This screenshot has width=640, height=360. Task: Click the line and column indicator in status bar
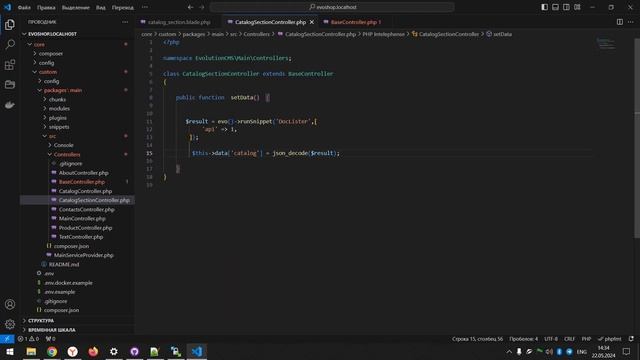coord(477,339)
